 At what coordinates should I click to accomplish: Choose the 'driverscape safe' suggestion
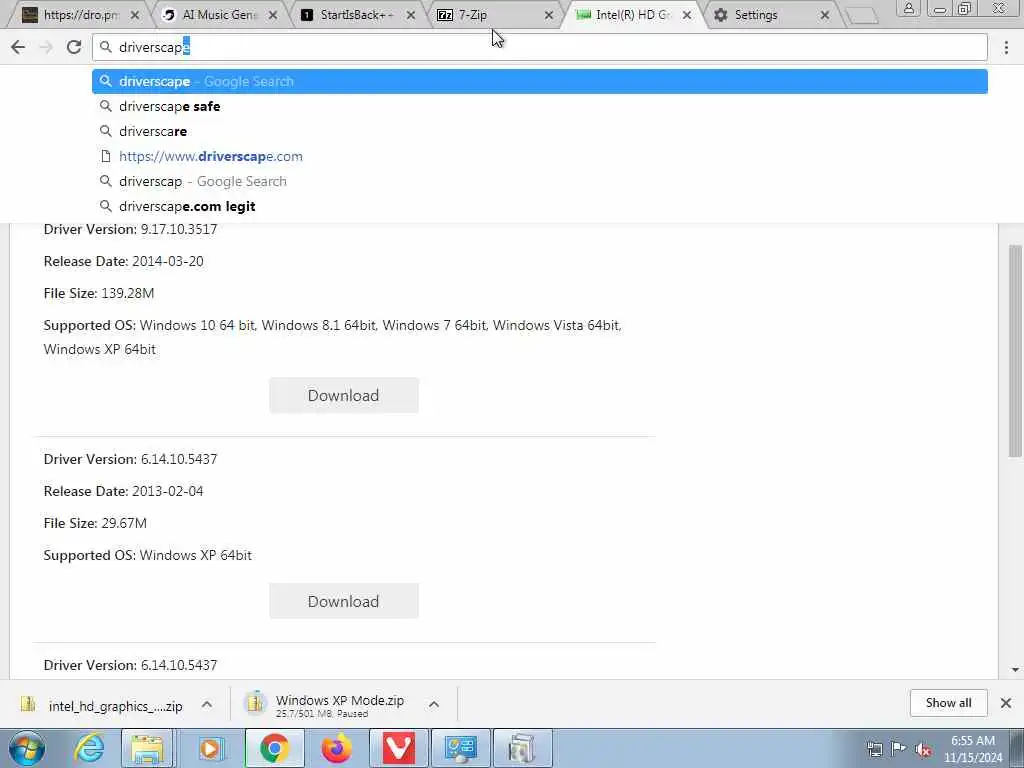click(x=539, y=106)
